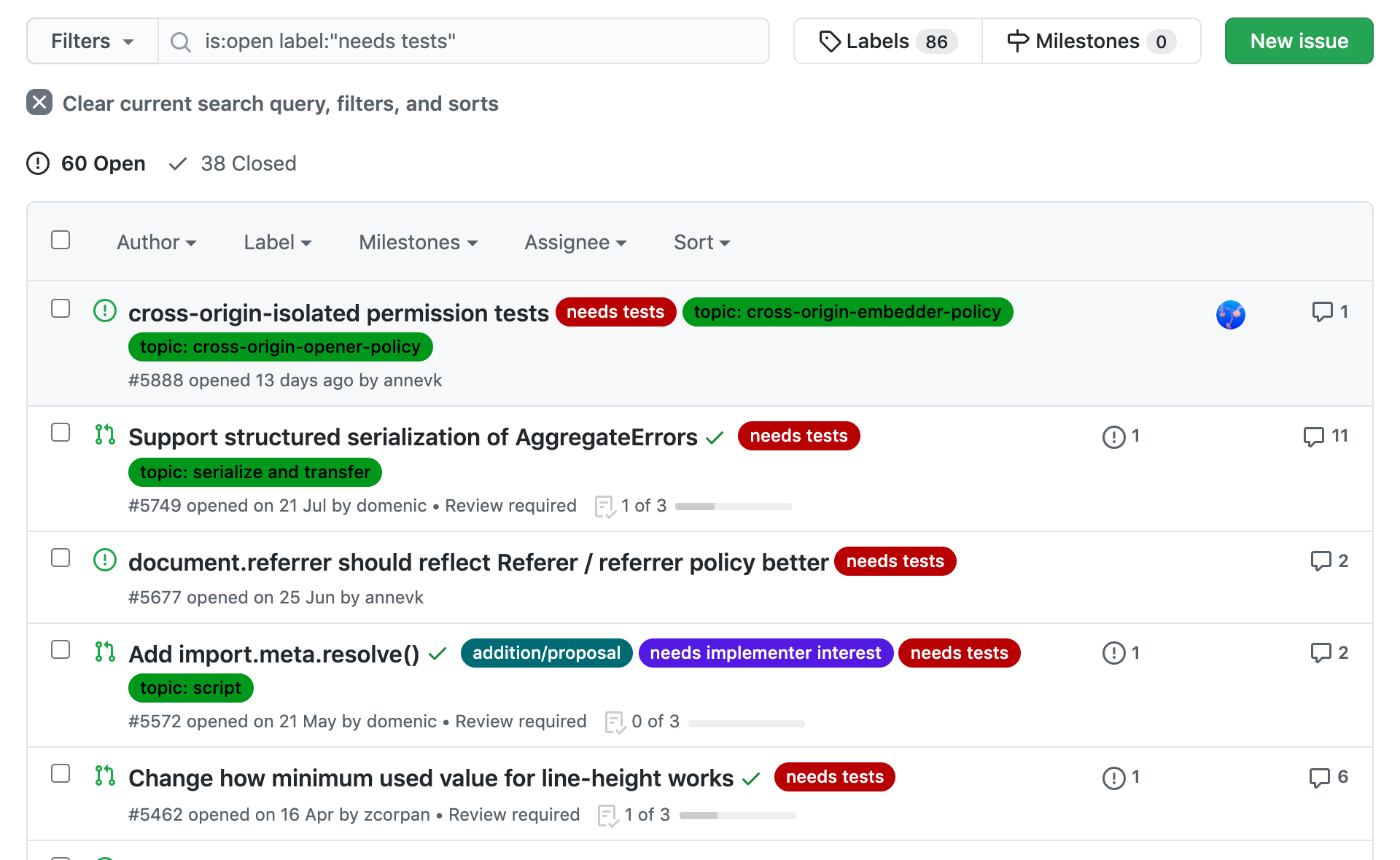Click the tasks checklist icon for #5572
The width and height of the screenshot is (1400, 860).
[x=615, y=722]
